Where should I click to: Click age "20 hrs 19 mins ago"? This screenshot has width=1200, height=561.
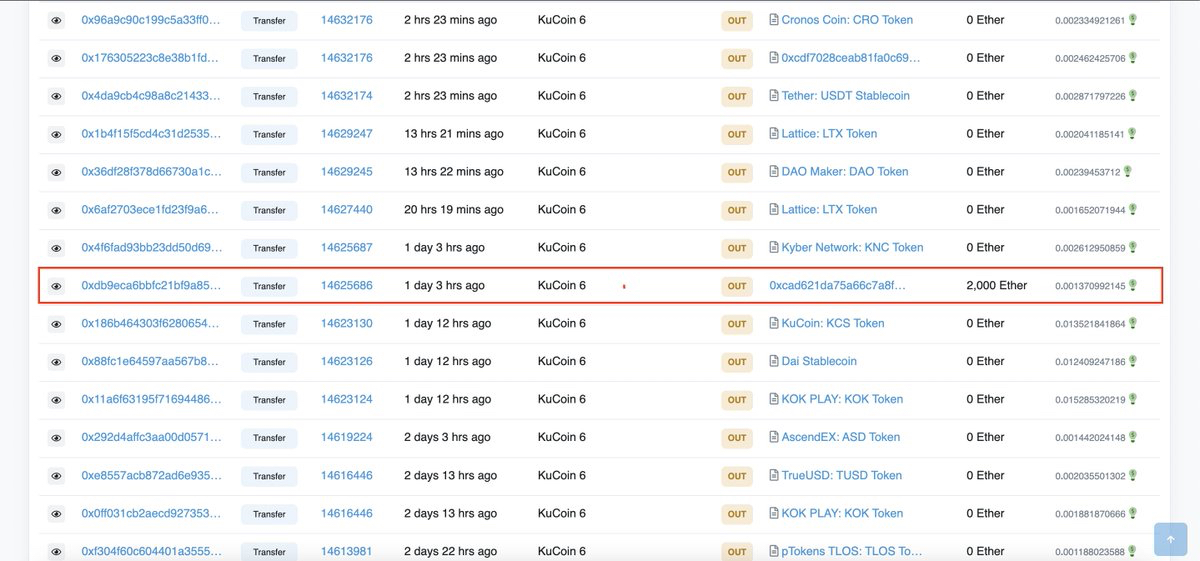[454, 210]
